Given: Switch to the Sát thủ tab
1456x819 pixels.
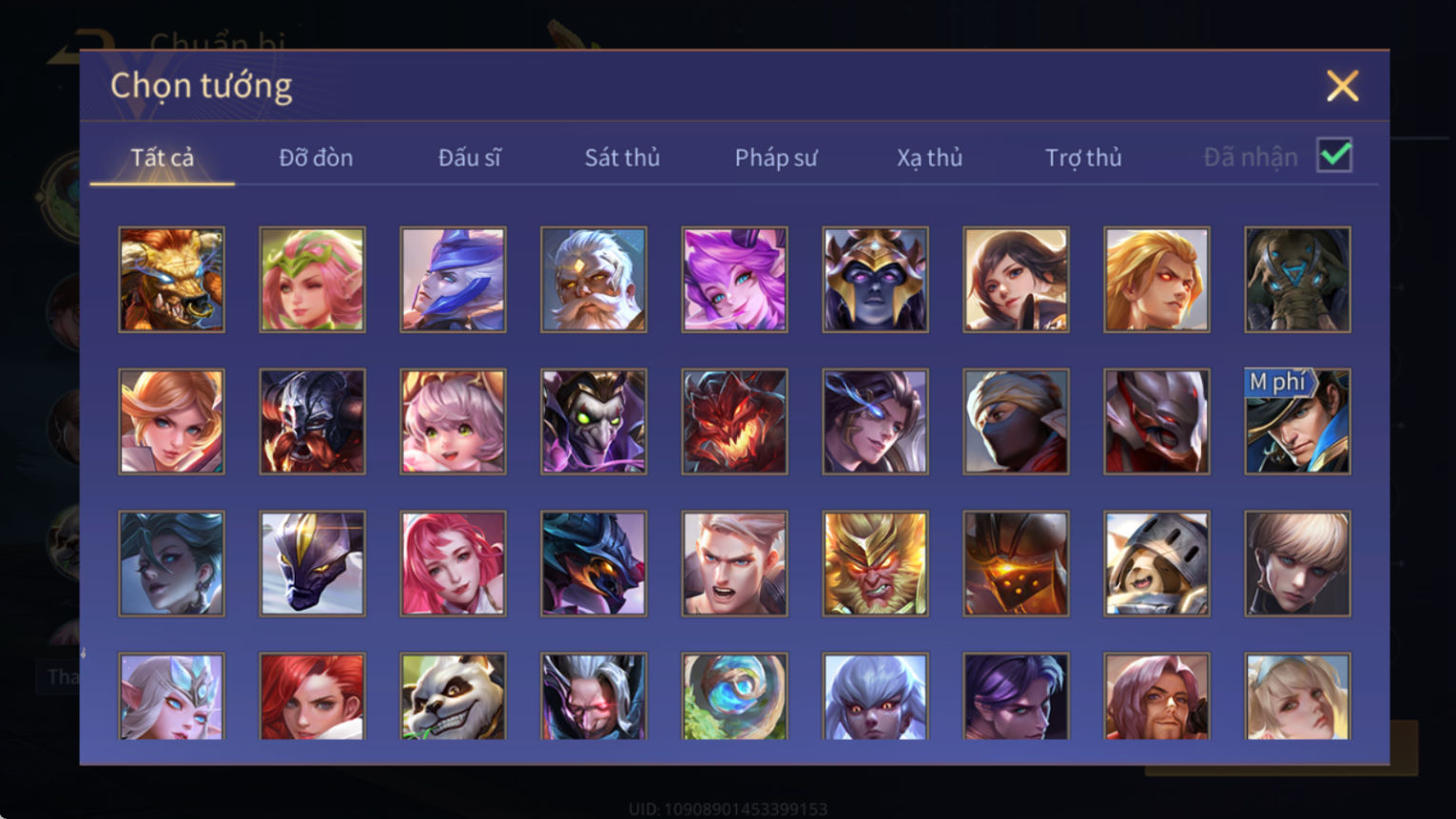Looking at the screenshot, I should [622, 157].
